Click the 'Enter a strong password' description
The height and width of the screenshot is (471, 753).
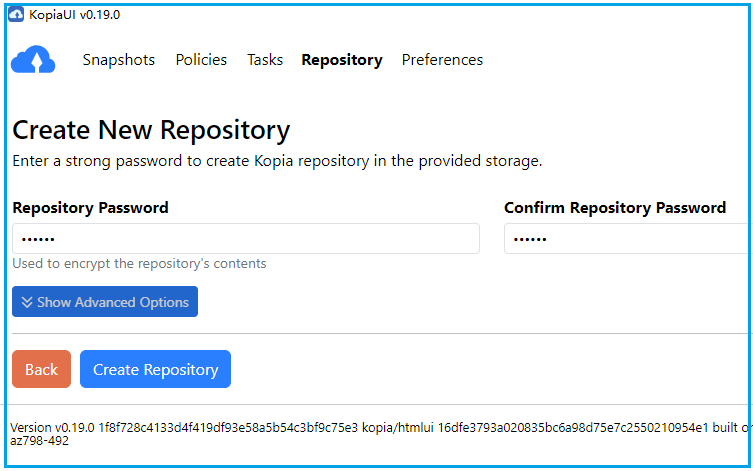(277, 160)
